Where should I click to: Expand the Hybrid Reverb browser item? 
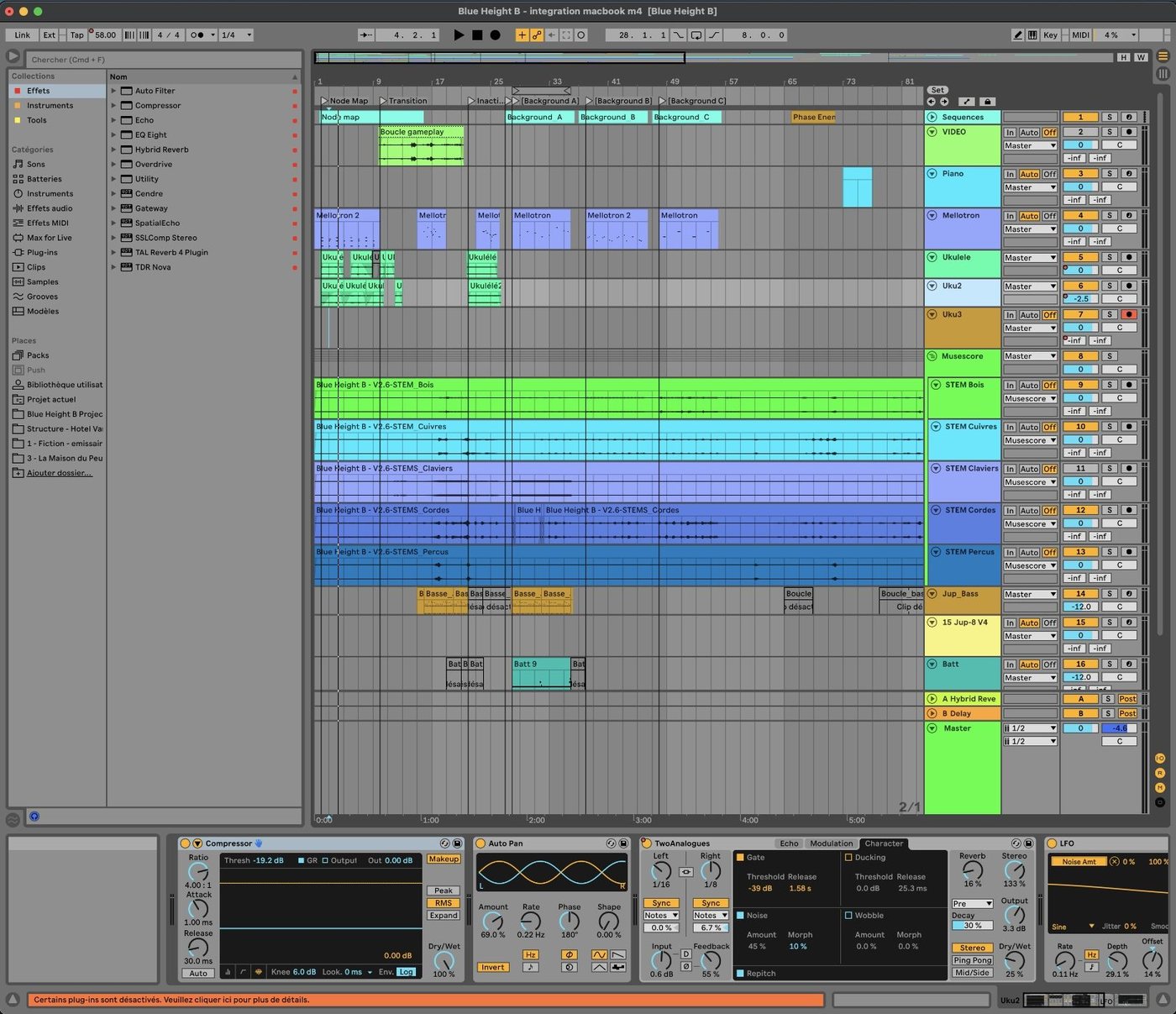click(x=113, y=150)
